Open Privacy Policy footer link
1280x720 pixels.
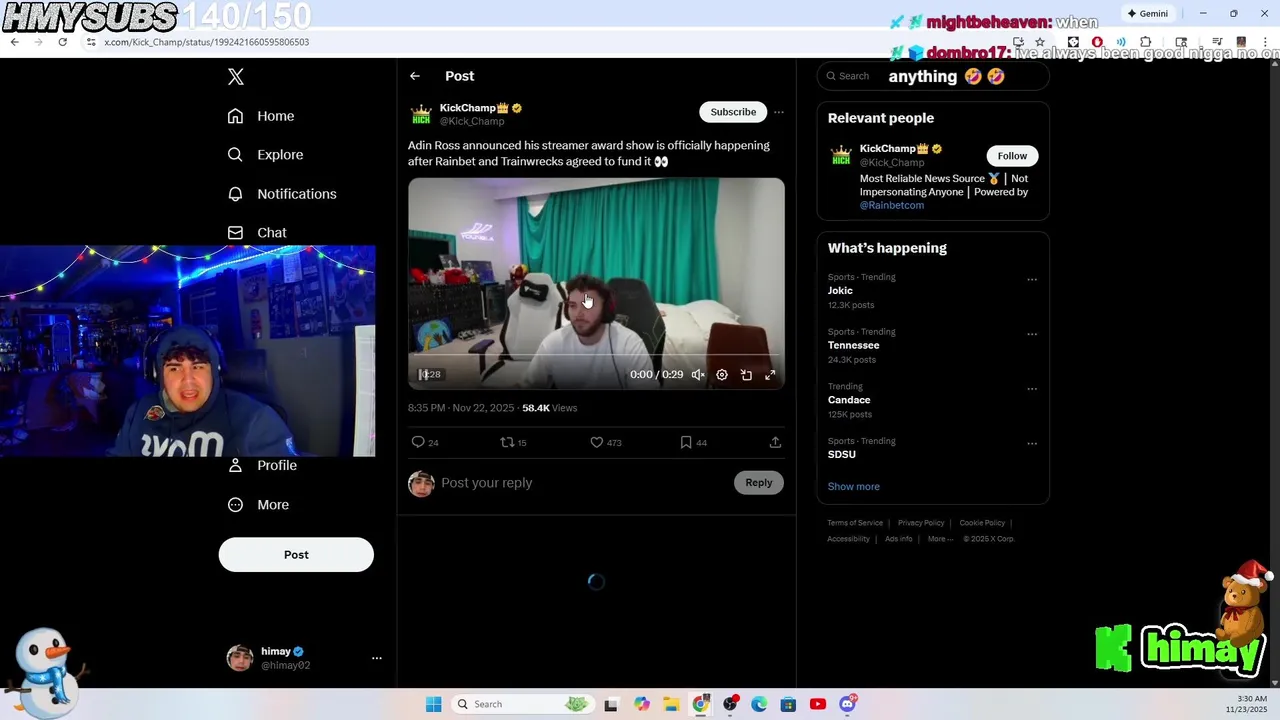(921, 523)
